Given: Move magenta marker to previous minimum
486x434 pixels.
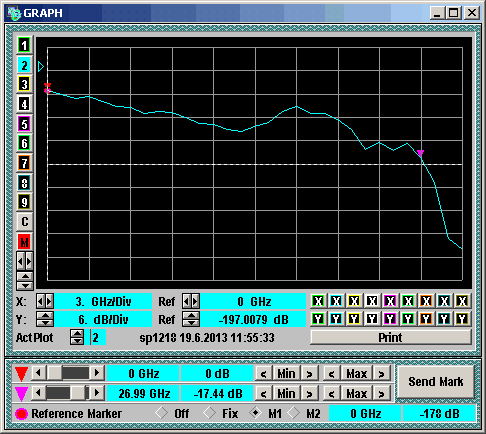Looking at the screenshot, I should 264,394.
